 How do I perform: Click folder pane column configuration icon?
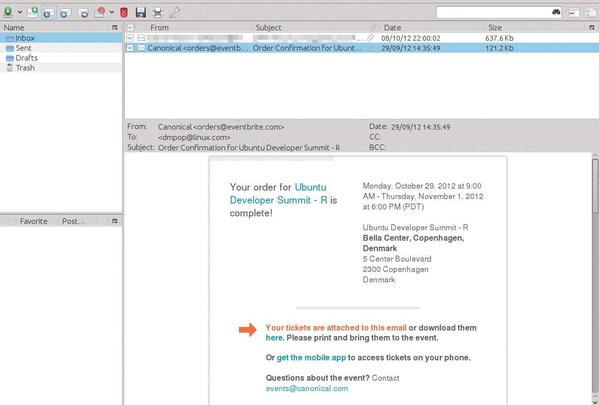pos(115,28)
